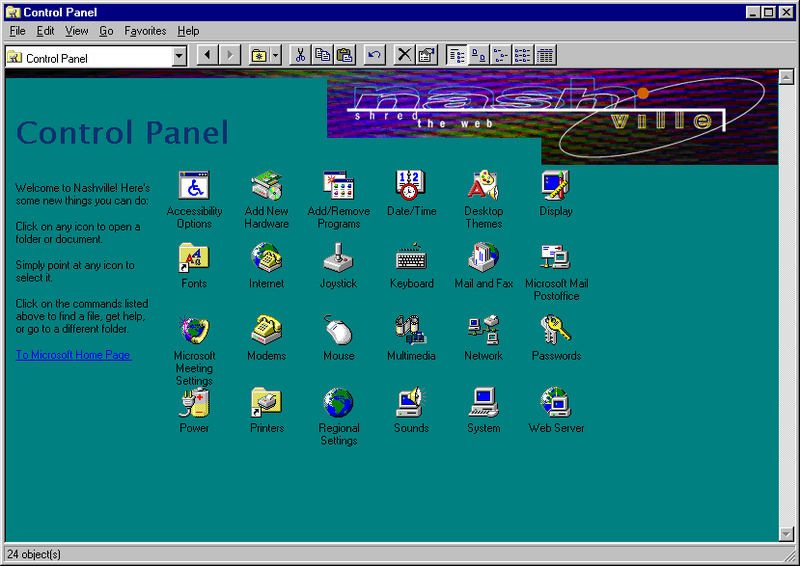Expand the Favorites button dropdown arrow
This screenshot has height=566, width=800.
click(276, 55)
